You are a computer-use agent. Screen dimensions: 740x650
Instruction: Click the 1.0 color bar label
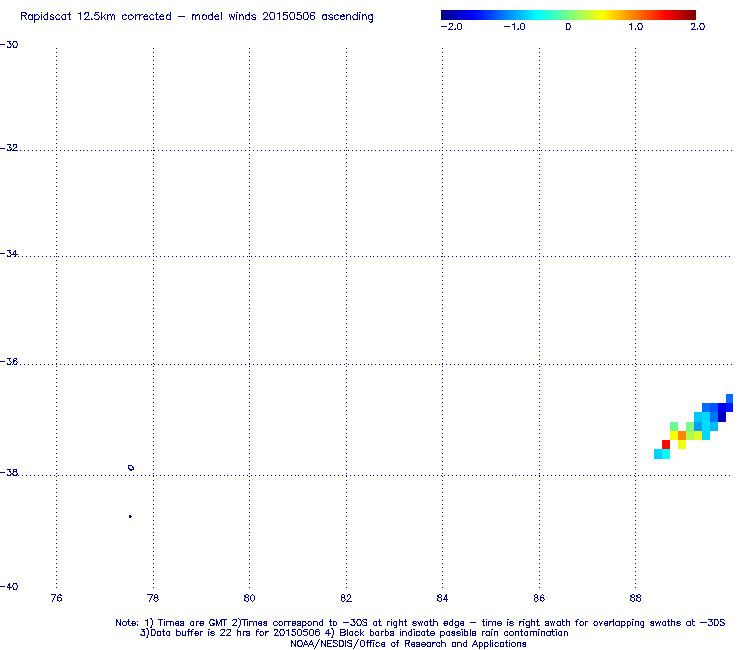click(x=635, y=27)
